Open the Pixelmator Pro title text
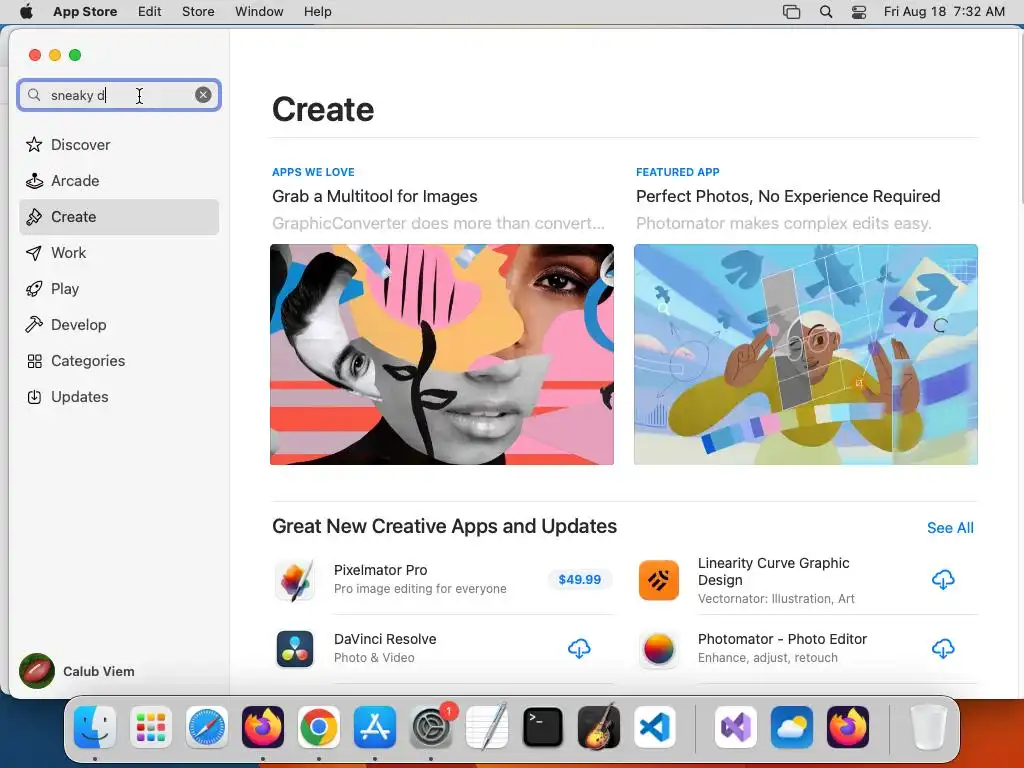 point(381,570)
